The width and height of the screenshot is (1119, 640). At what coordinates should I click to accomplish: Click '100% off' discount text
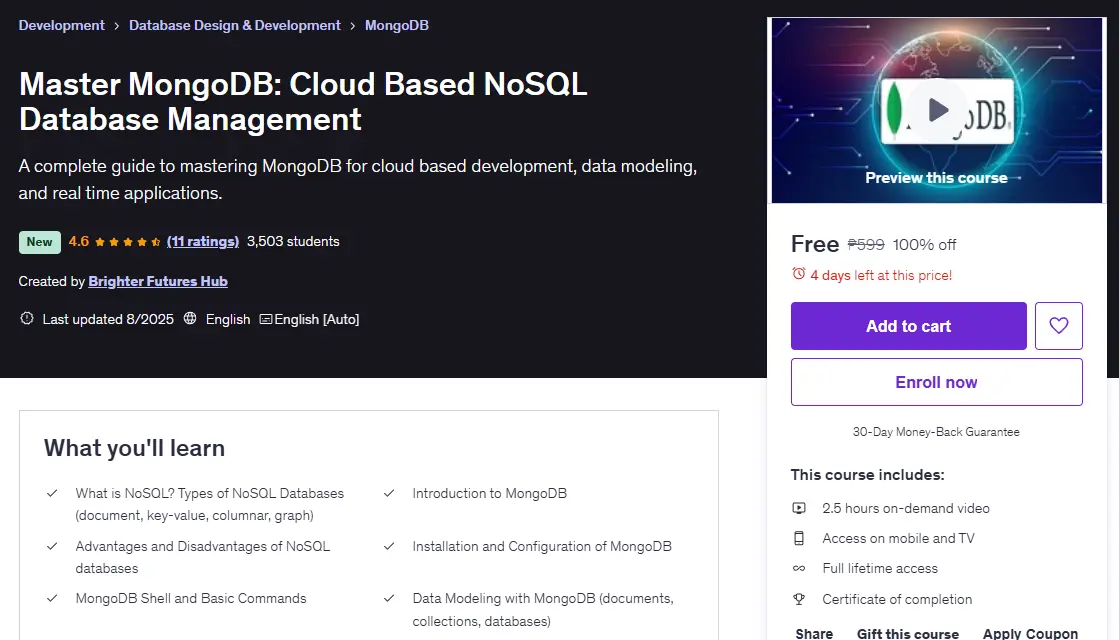(x=924, y=245)
